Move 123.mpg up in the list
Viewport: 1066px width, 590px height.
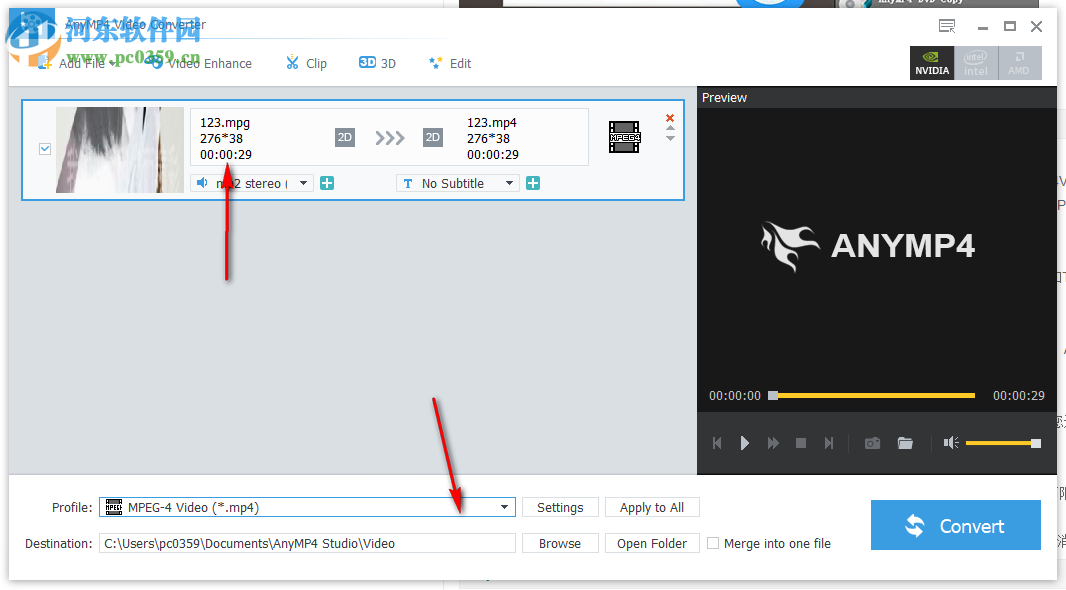670,128
